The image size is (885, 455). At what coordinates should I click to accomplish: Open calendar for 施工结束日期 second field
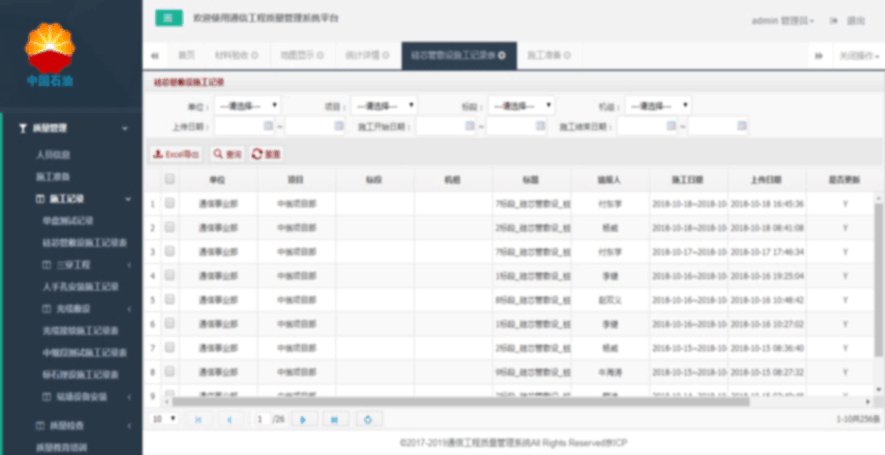tap(742, 126)
